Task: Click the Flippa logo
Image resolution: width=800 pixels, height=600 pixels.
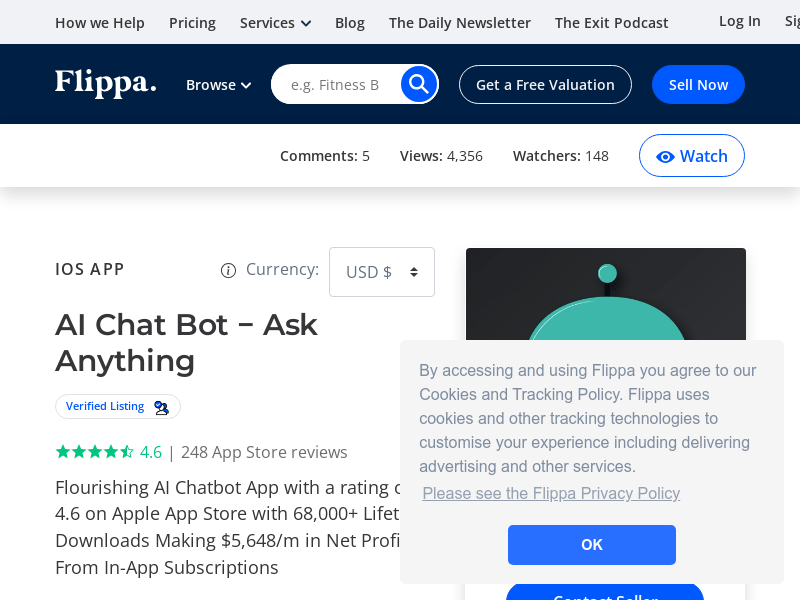Action: 106,83
